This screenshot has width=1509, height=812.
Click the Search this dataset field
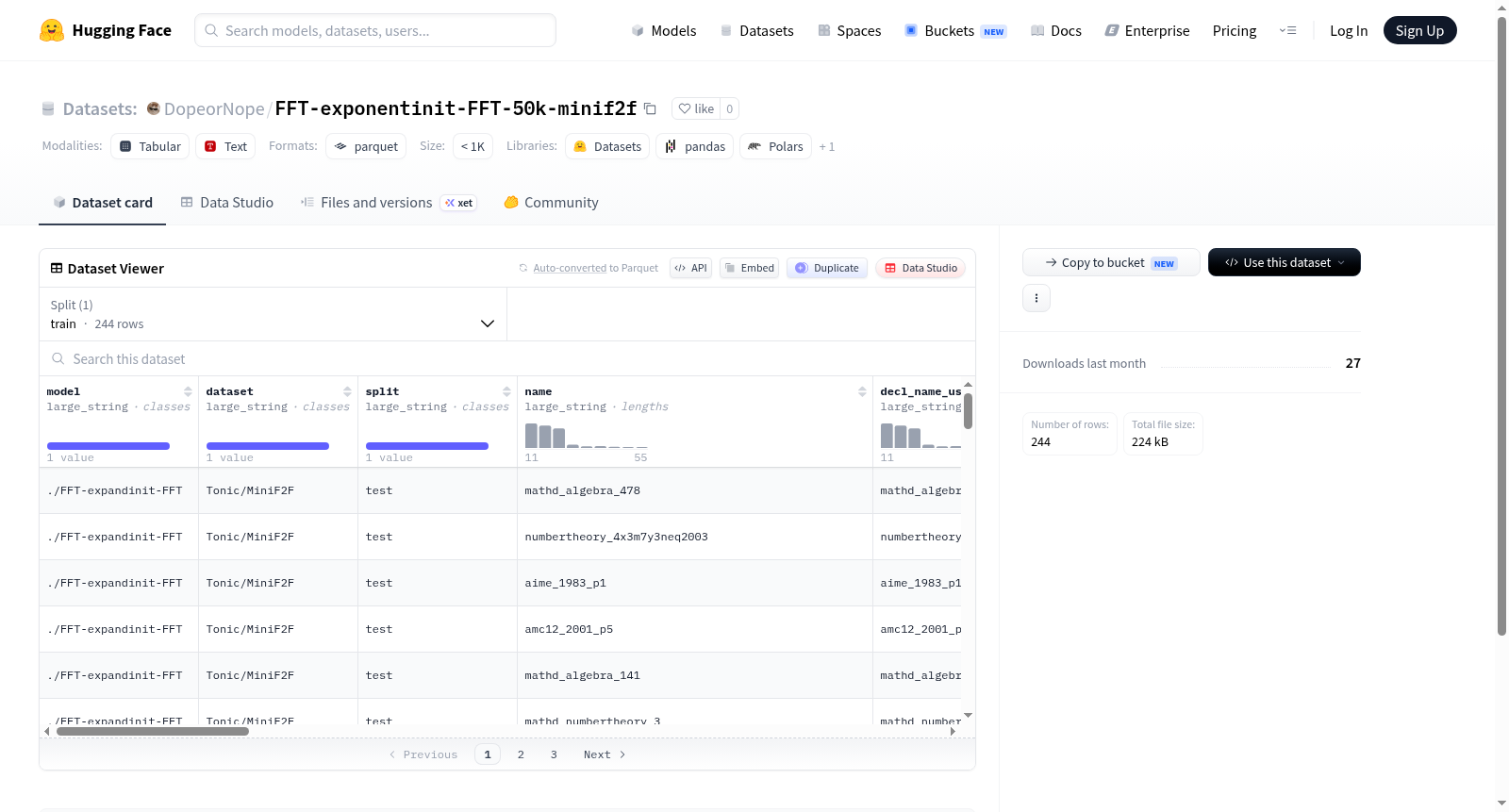coord(507,358)
